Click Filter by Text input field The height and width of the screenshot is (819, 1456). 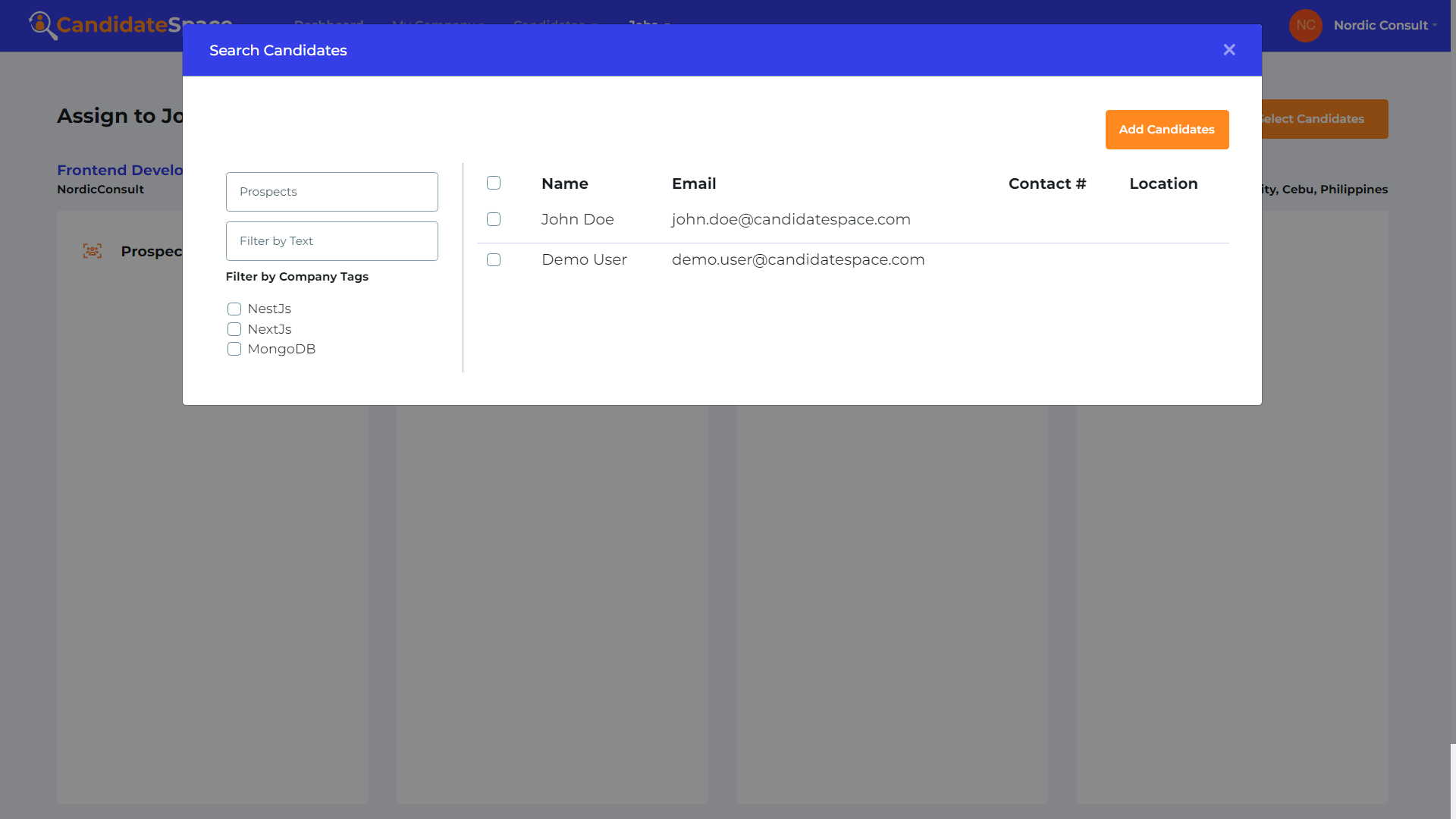pos(332,241)
